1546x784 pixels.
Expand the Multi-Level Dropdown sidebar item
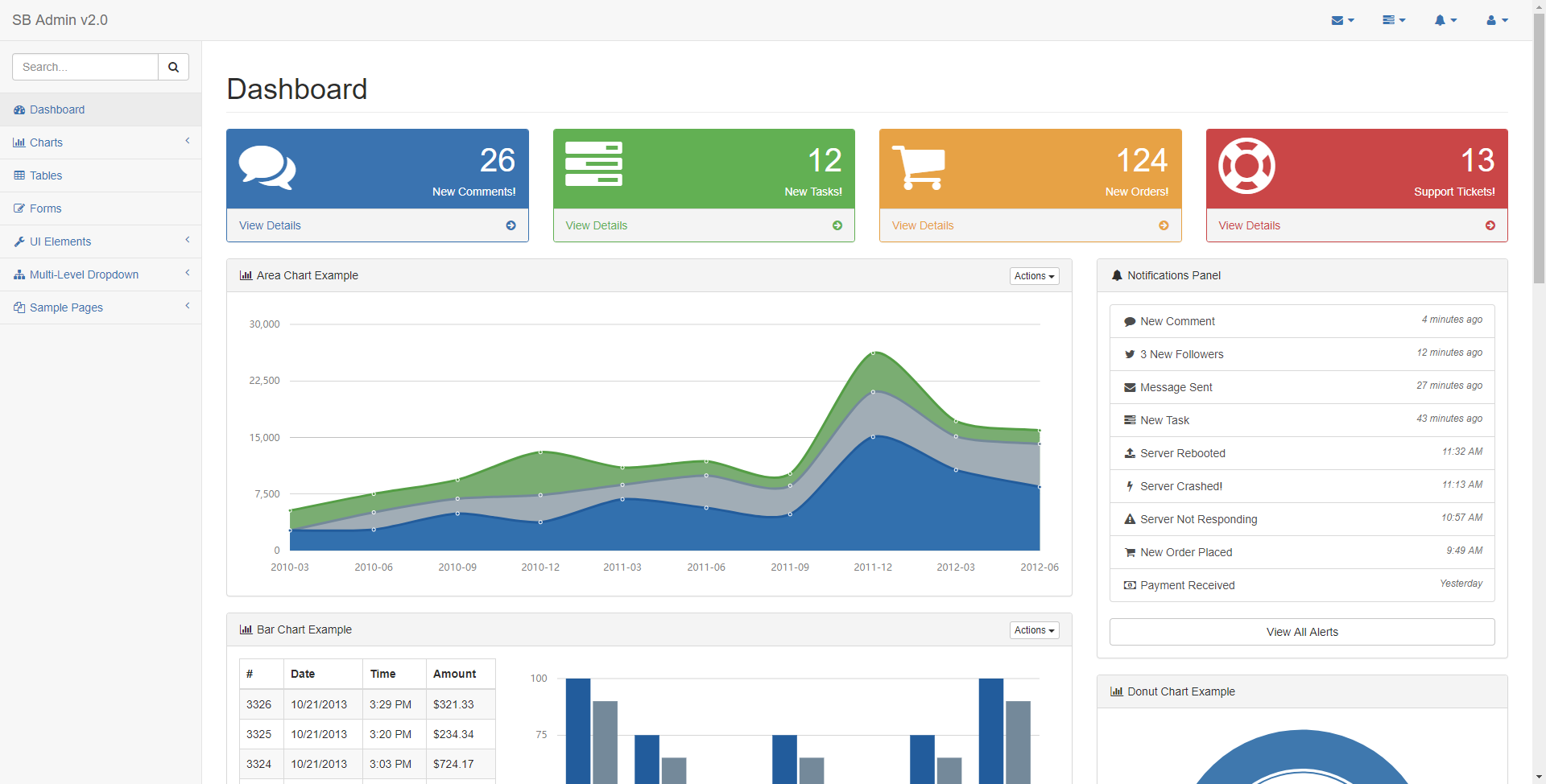pyautogui.click(x=101, y=274)
